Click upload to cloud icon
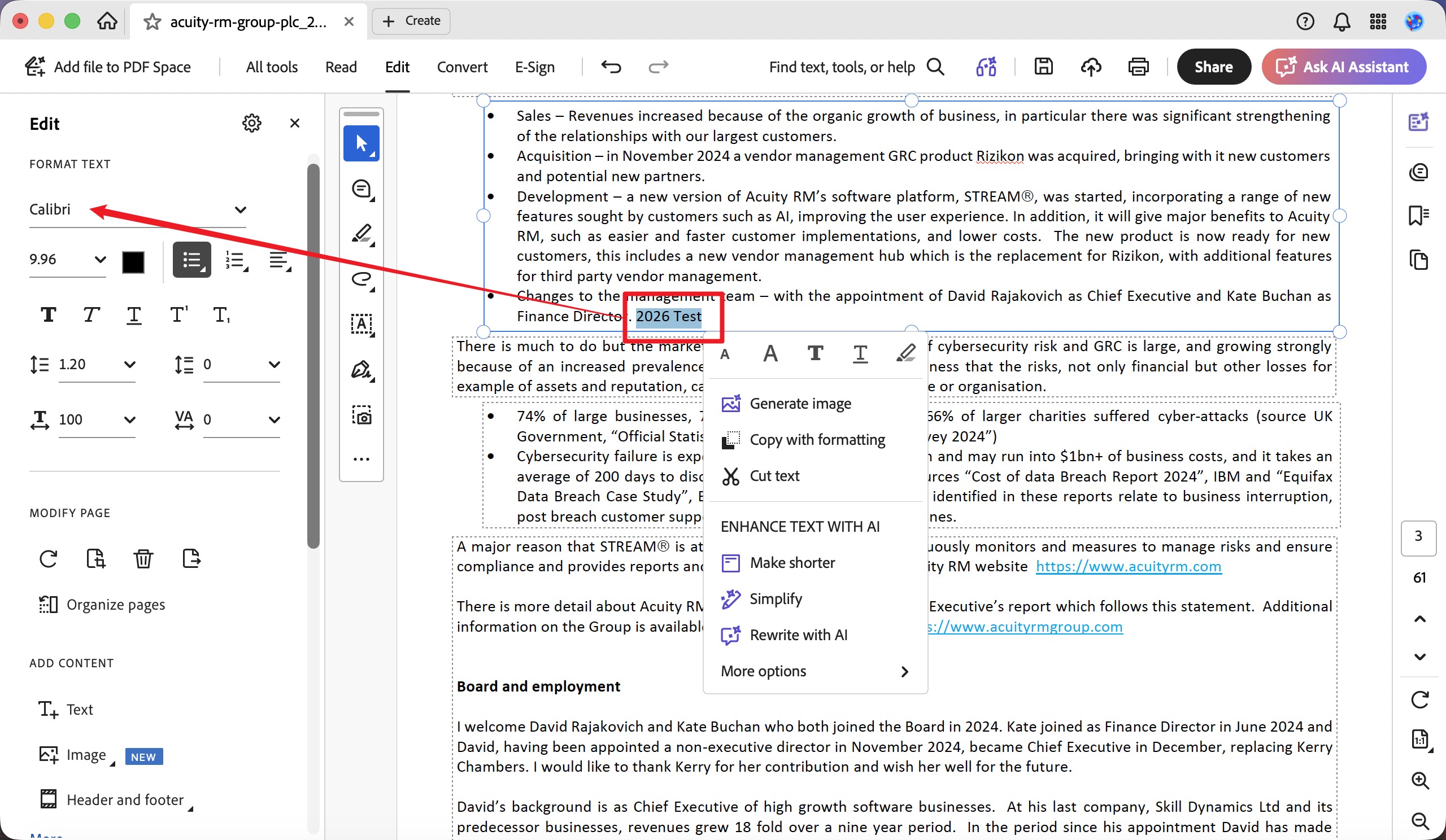Screen dimensions: 1446x840 tap(1091, 67)
